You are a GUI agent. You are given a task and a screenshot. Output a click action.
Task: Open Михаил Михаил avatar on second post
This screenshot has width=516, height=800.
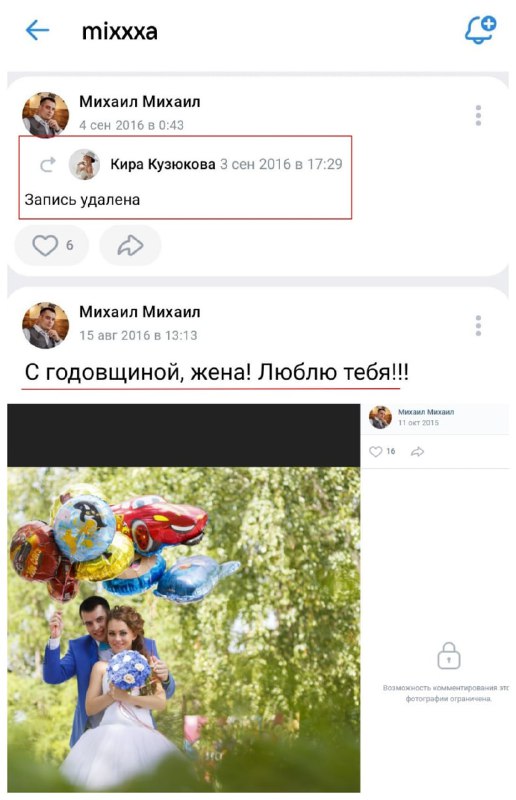click(x=45, y=325)
